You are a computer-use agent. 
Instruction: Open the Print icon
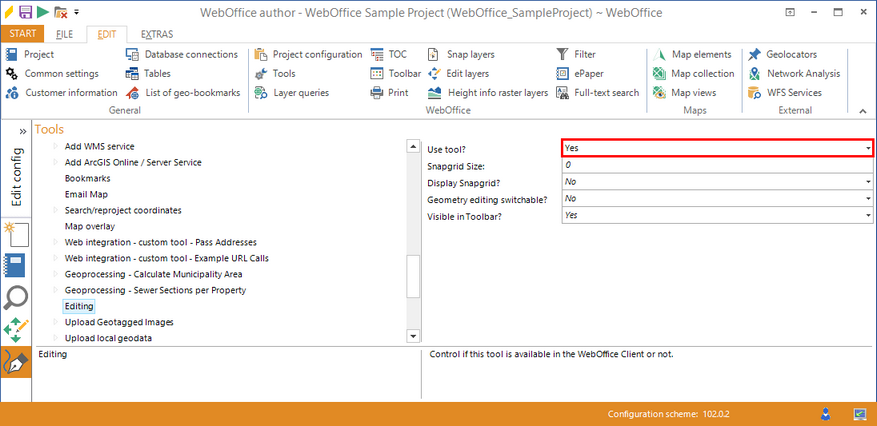(377, 92)
